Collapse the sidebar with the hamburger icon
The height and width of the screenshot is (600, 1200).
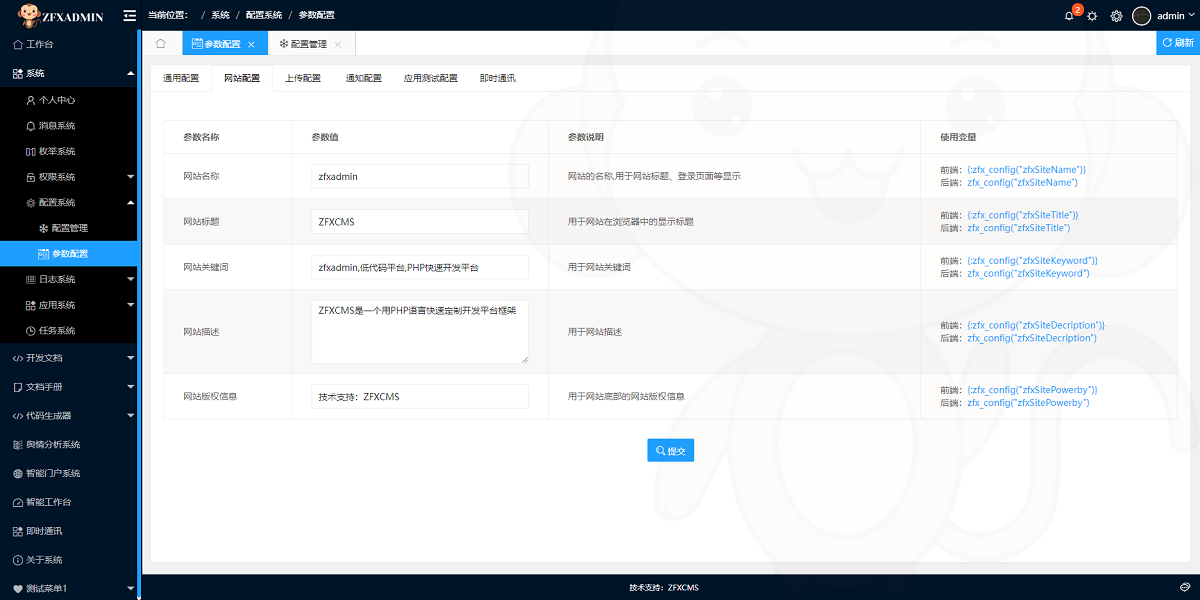point(129,15)
